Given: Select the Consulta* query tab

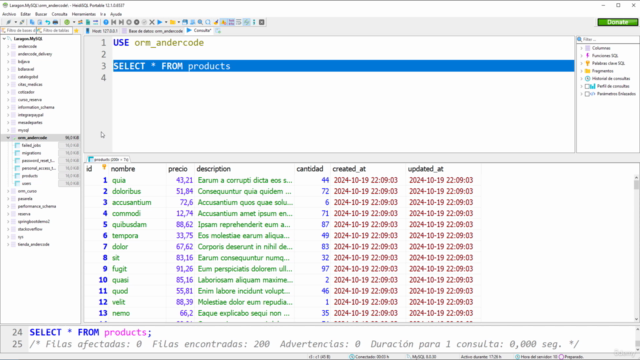Looking at the screenshot, I should point(199,31).
